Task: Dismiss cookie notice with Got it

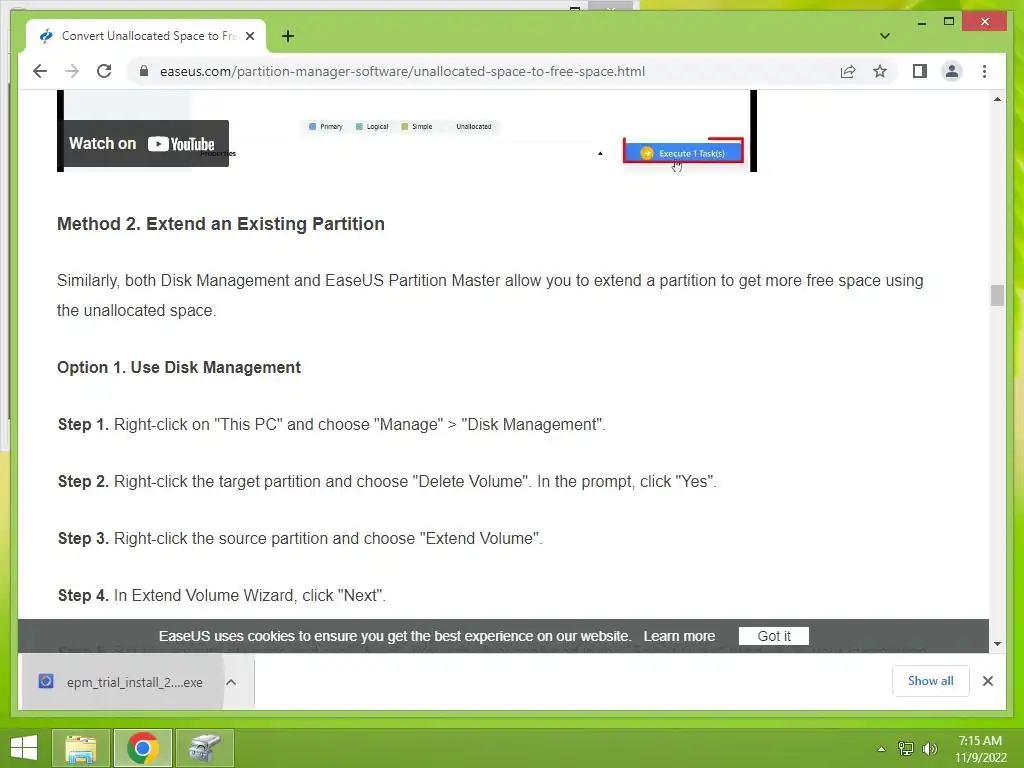Action: pos(774,636)
